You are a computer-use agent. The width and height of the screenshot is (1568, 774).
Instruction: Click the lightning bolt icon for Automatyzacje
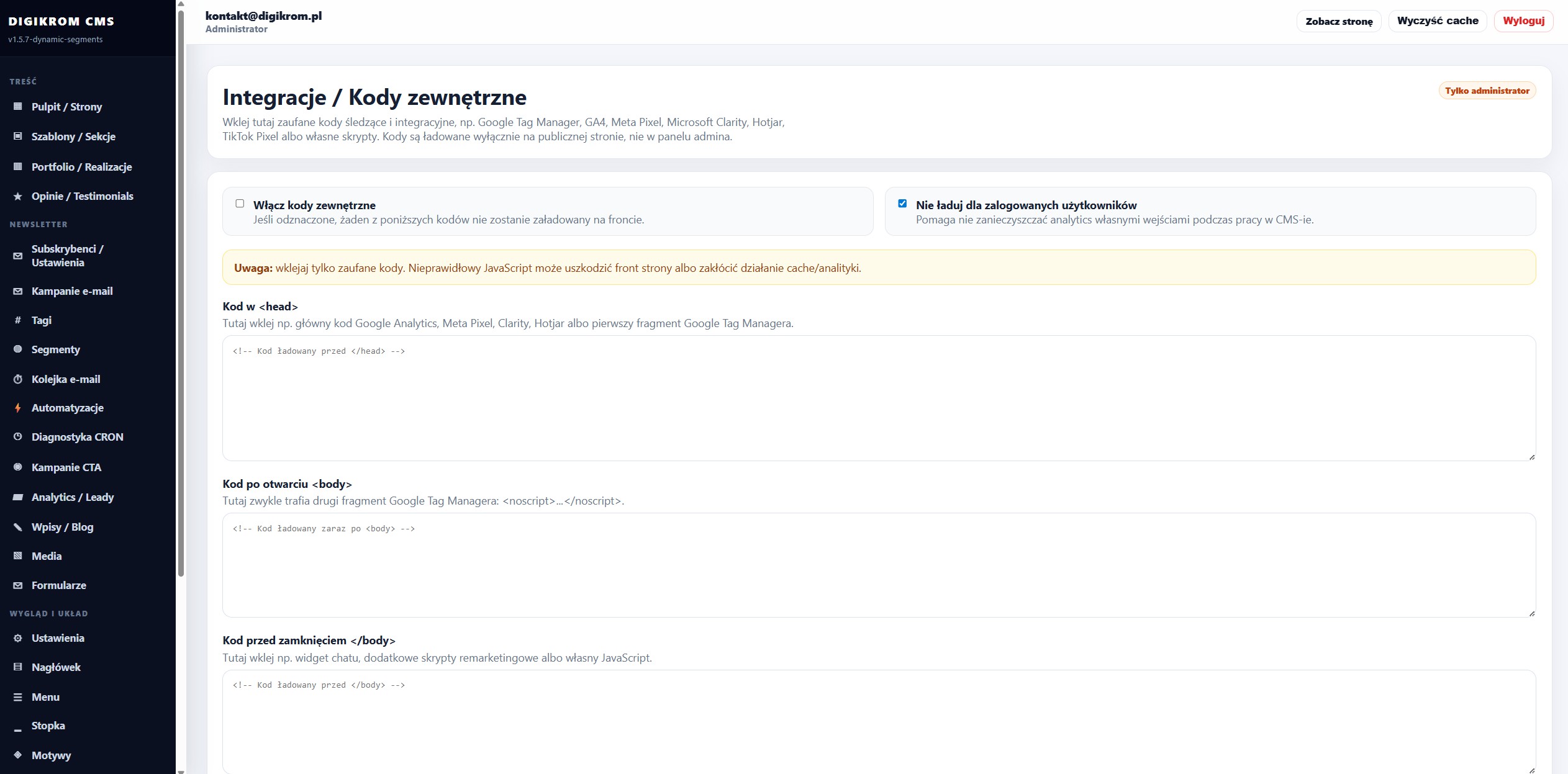point(18,408)
